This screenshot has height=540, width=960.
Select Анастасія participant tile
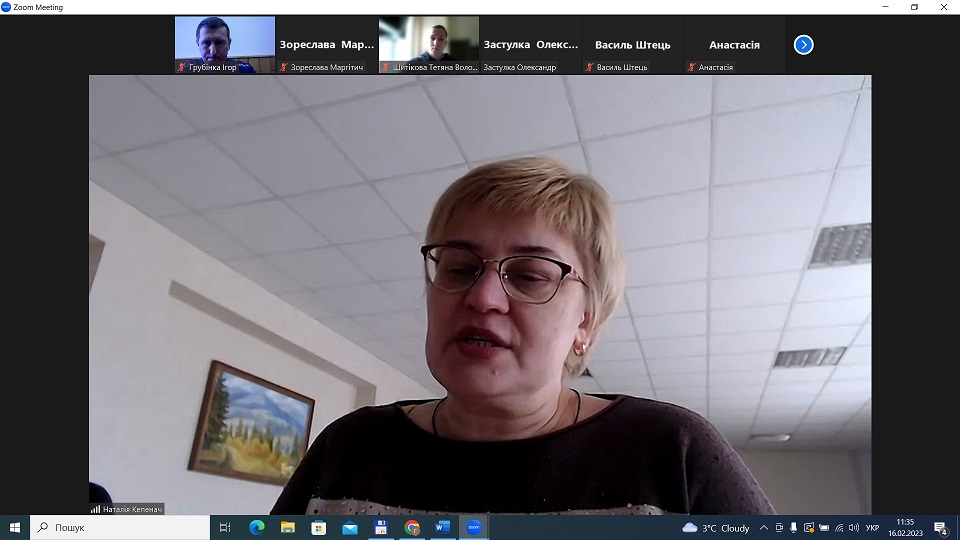[734, 45]
